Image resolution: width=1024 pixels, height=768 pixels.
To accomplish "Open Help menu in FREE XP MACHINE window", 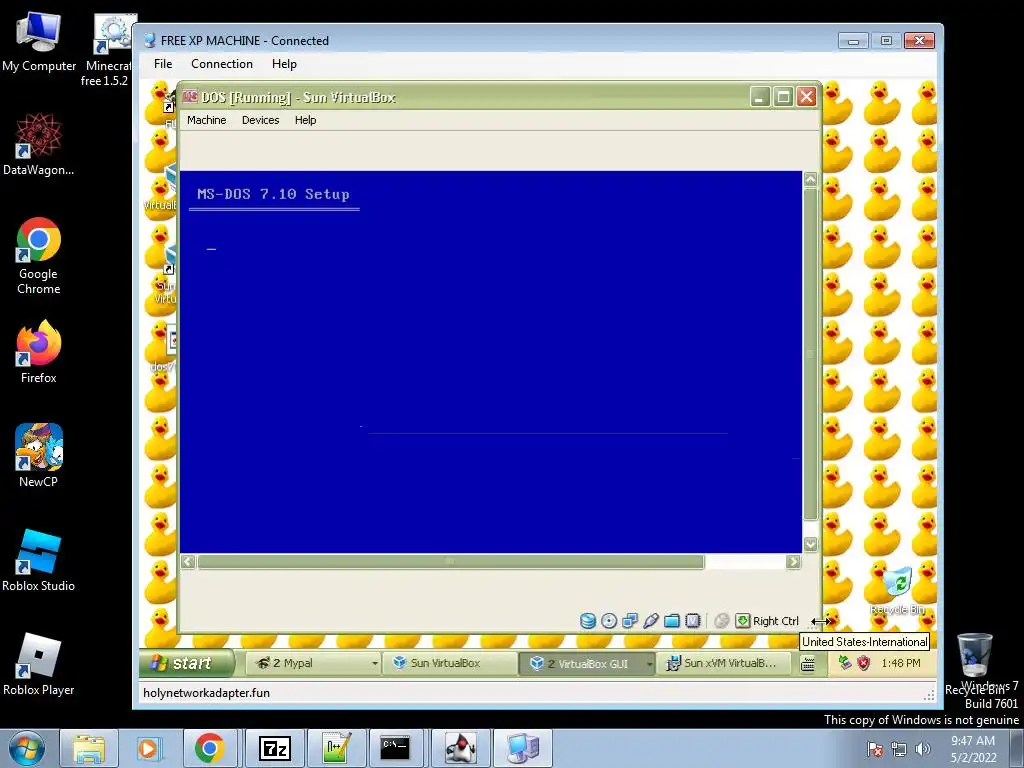I will (x=284, y=64).
